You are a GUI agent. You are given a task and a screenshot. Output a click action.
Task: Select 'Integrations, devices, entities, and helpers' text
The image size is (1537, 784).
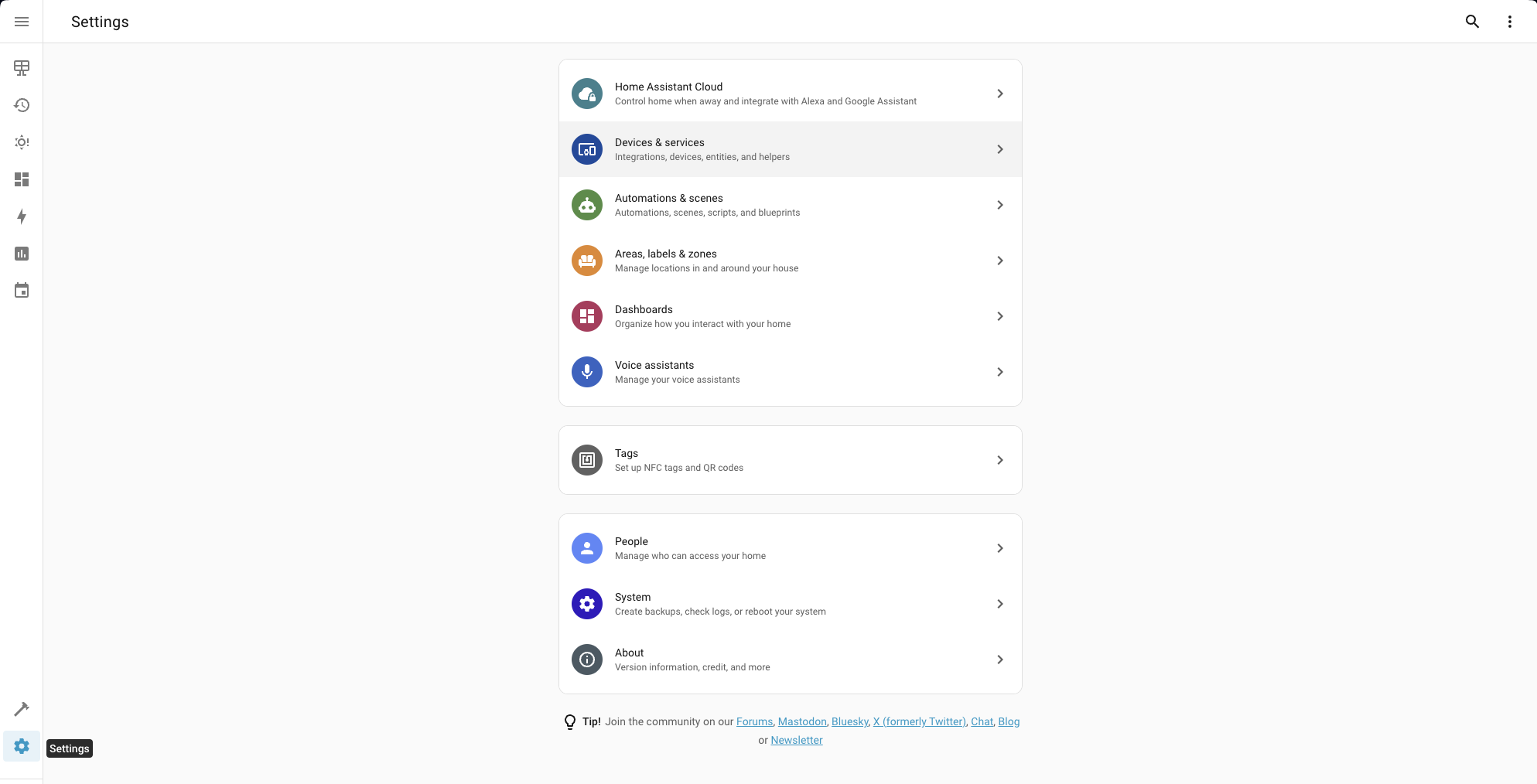(x=702, y=157)
